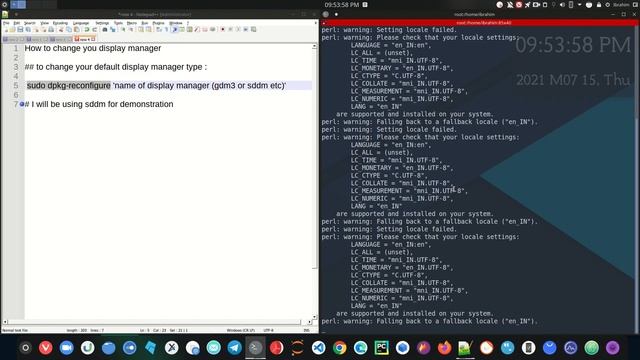This screenshot has height=360, width=640.
Task: Click the line '# I will be using sddm for demonstration'
Action: point(99,104)
